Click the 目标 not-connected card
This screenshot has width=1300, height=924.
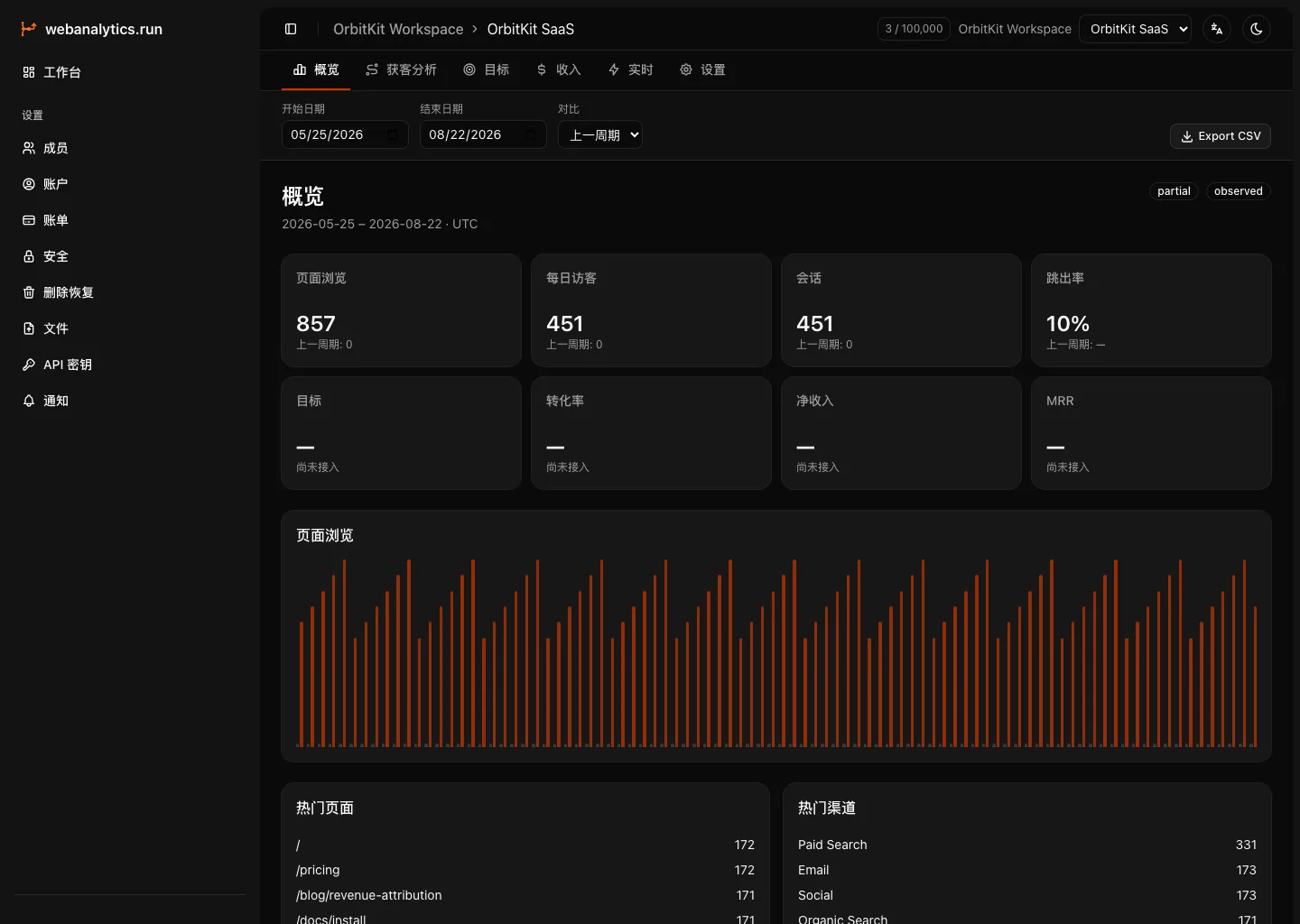pos(402,433)
